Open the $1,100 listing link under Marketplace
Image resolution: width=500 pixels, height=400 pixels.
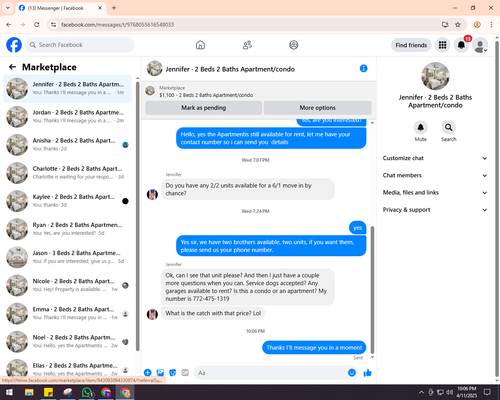tap(206, 95)
